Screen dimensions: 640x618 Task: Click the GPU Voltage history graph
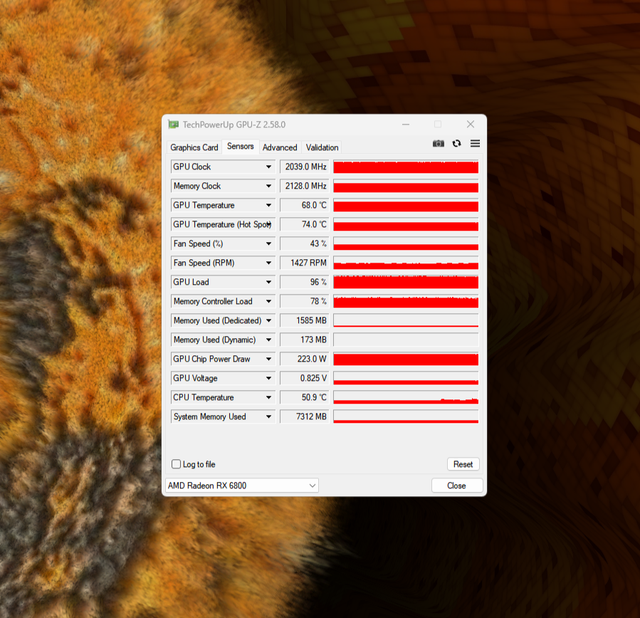click(x=406, y=378)
